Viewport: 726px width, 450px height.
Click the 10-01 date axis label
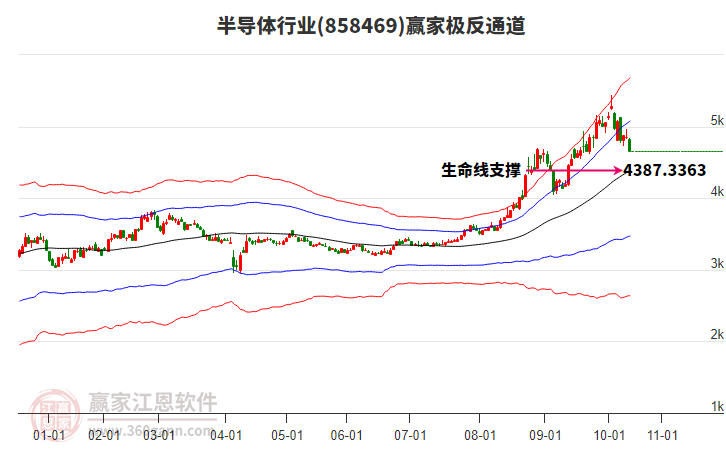pyautogui.click(x=609, y=435)
